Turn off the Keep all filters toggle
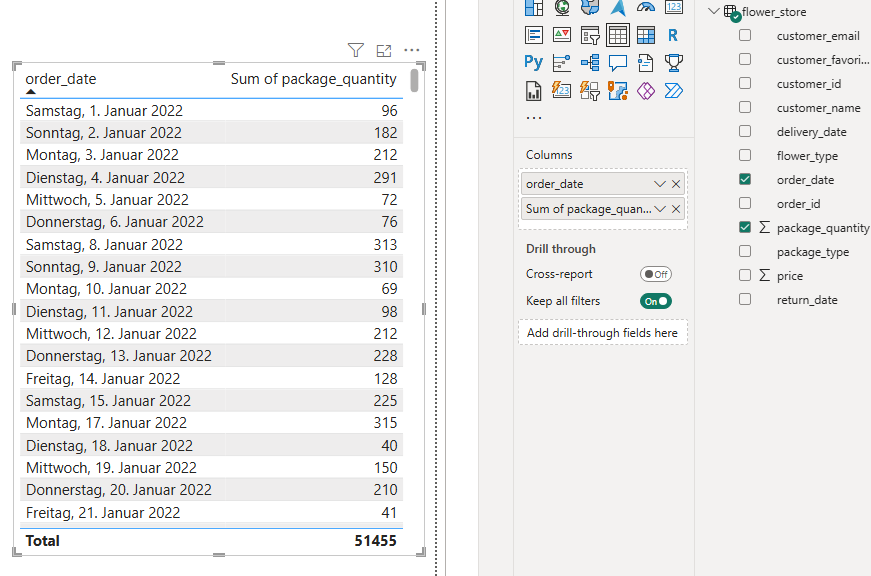The height and width of the screenshot is (576, 871). 655,301
